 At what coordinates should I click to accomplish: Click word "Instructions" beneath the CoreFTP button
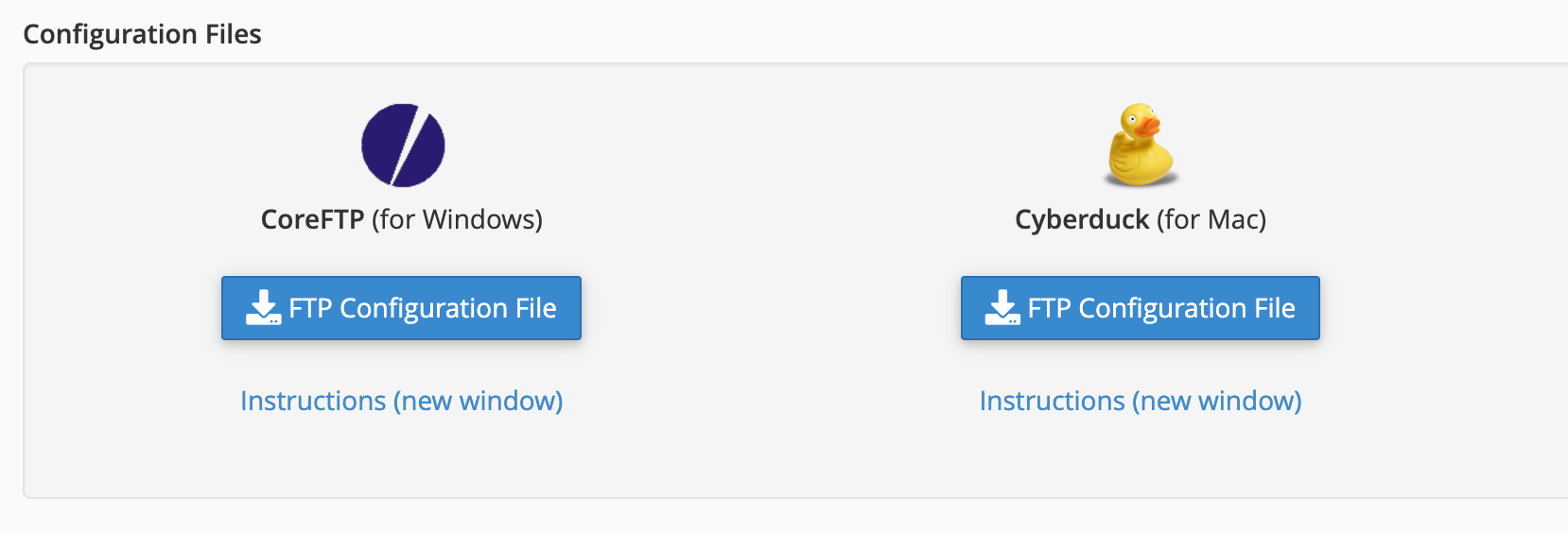click(313, 401)
